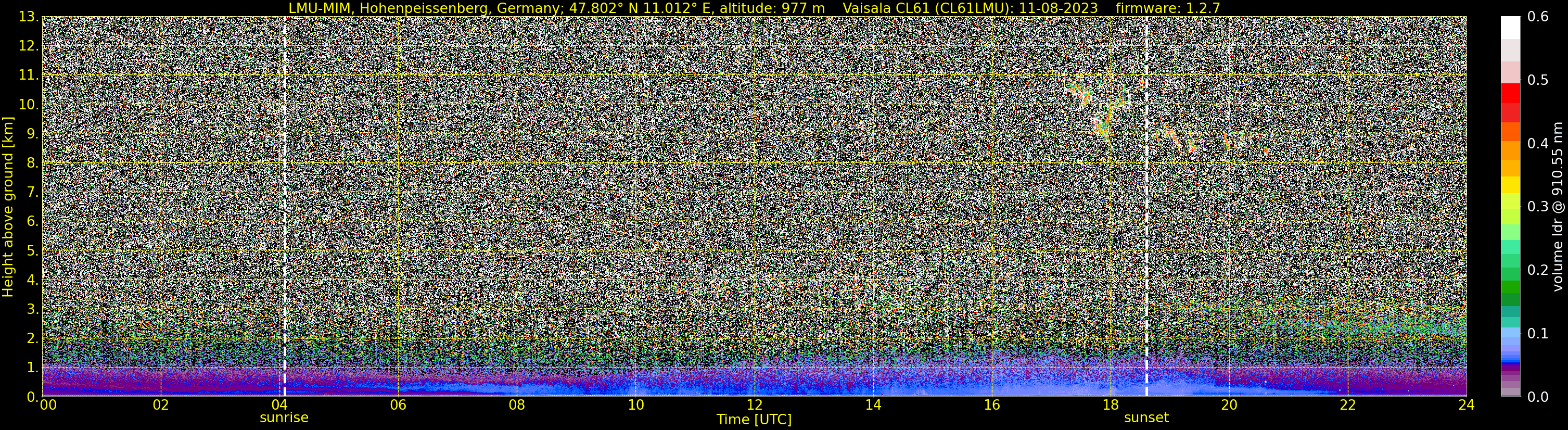Click the white dashed sunrise line

tap(284, 206)
